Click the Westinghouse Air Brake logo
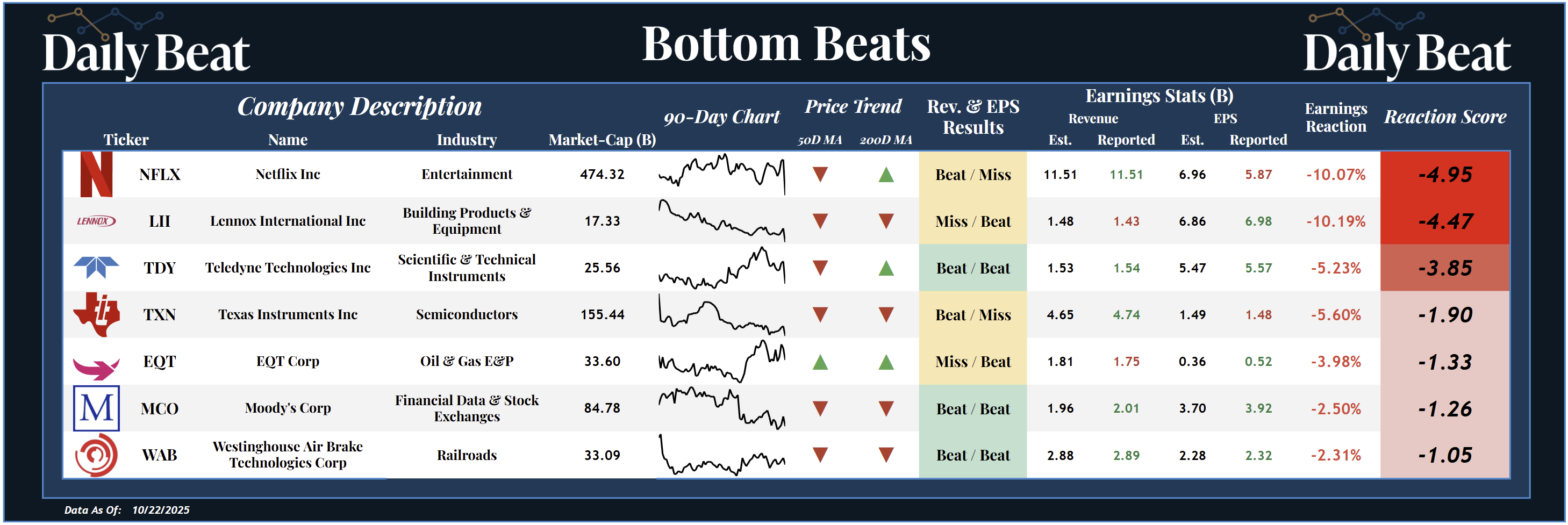Viewport: 1568px width, 525px height. pyautogui.click(x=96, y=455)
